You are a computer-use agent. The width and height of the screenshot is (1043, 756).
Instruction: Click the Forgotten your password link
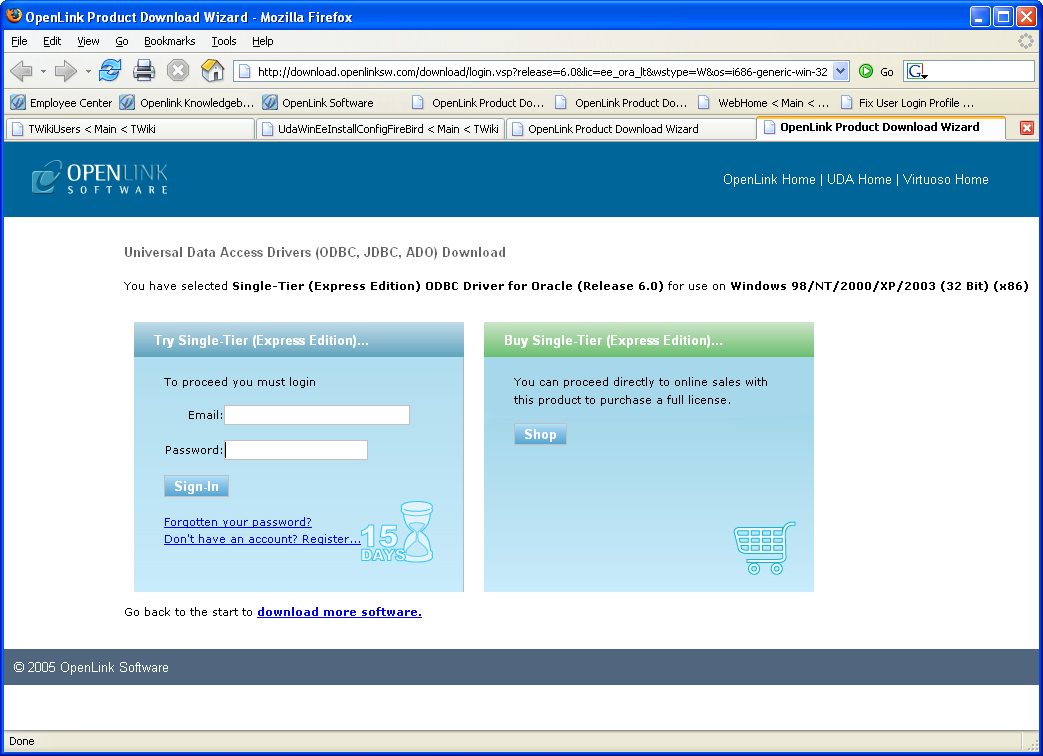237,522
